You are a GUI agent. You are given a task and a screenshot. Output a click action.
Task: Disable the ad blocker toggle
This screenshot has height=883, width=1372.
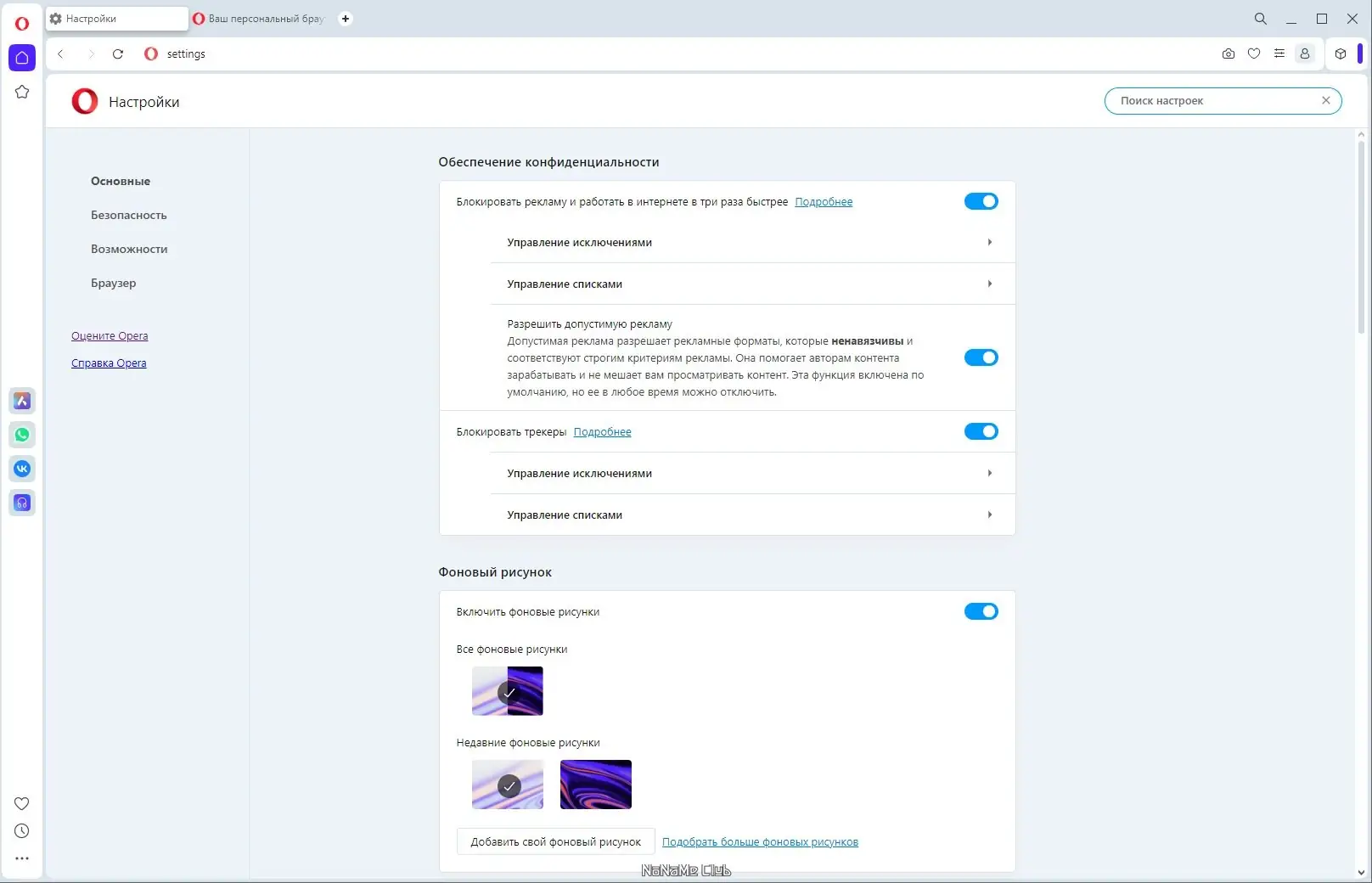tap(981, 201)
